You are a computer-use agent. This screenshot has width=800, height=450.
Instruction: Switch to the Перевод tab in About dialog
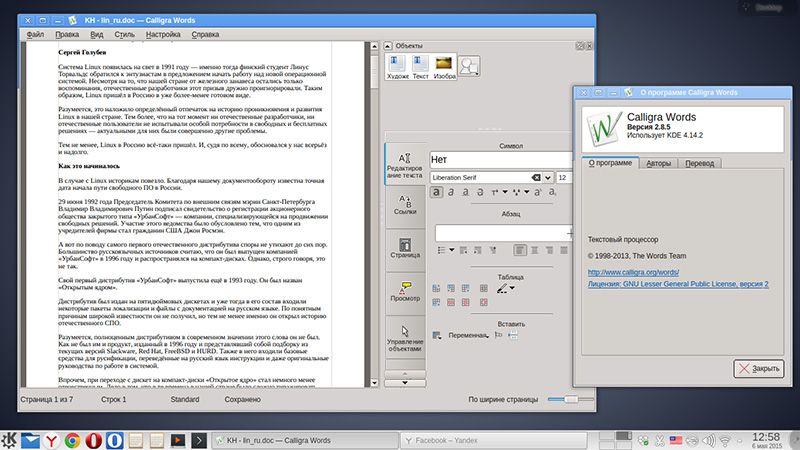[699, 163]
